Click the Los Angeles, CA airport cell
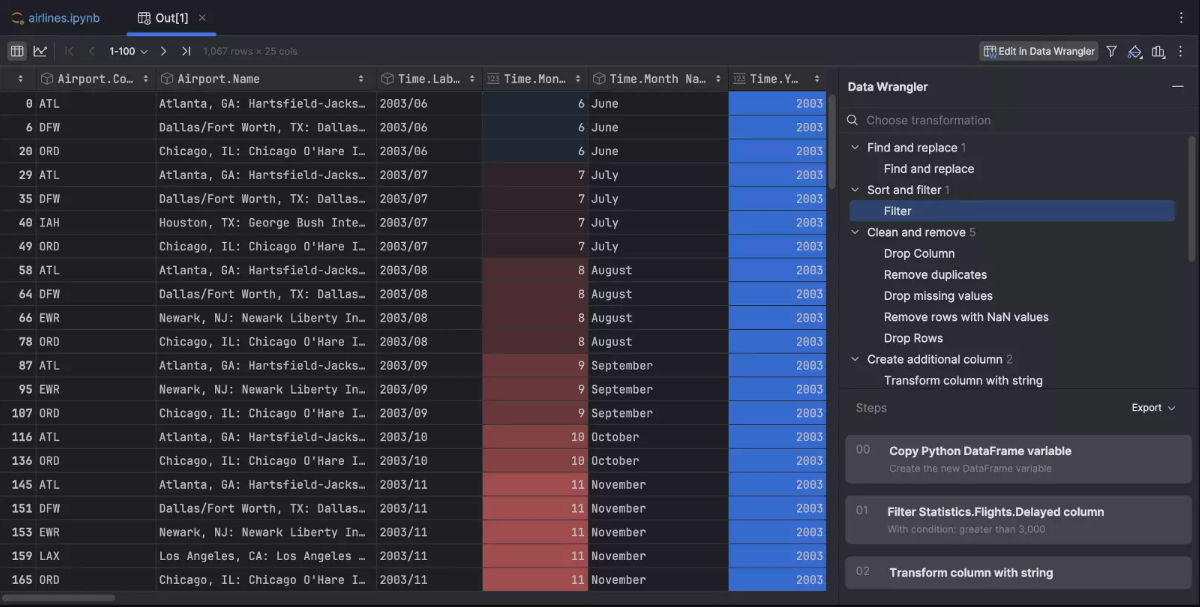Screen dimensions: 1200x607 pos(266,556)
